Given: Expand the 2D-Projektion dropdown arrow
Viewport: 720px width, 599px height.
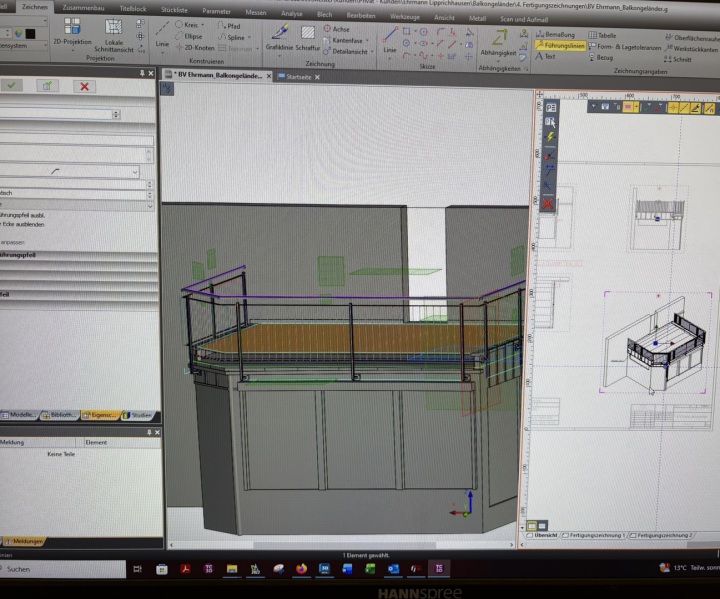Looking at the screenshot, I should click(x=73, y=49).
